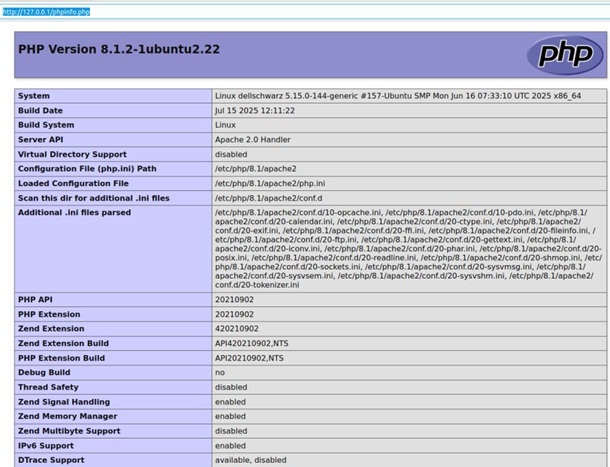610x467 pixels.
Task: Select the Debug Build label
Action: tap(44, 372)
